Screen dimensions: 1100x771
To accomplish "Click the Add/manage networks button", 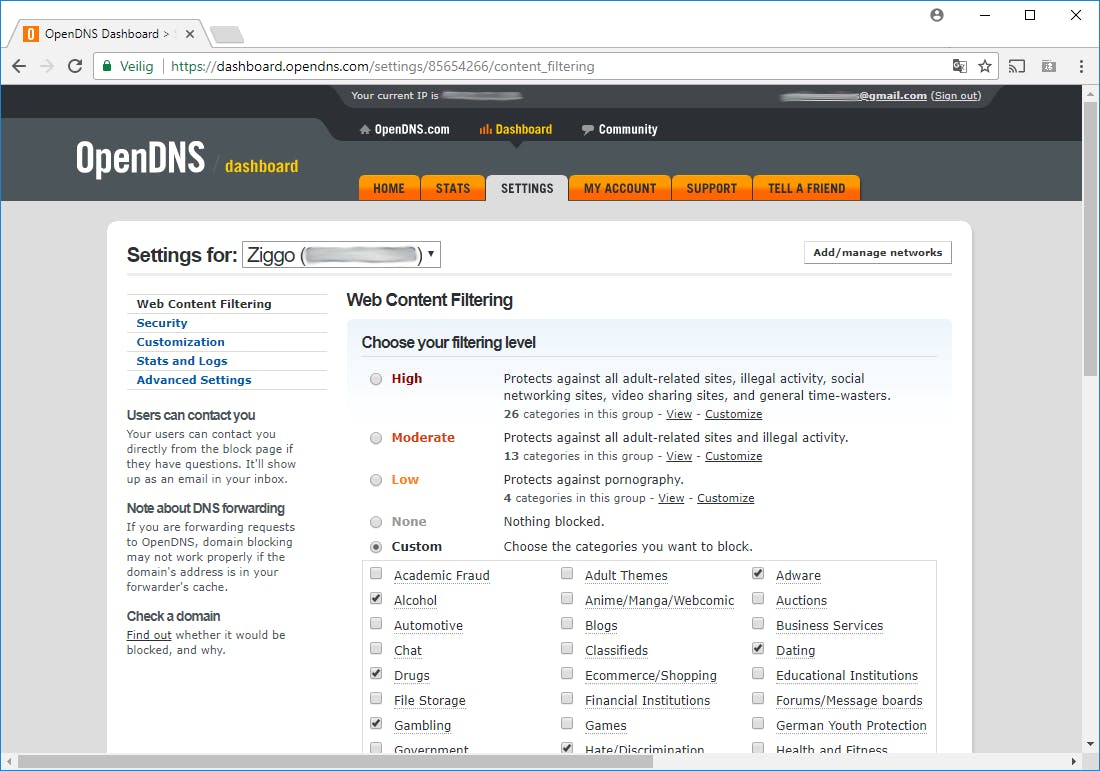I will pyautogui.click(x=878, y=253).
